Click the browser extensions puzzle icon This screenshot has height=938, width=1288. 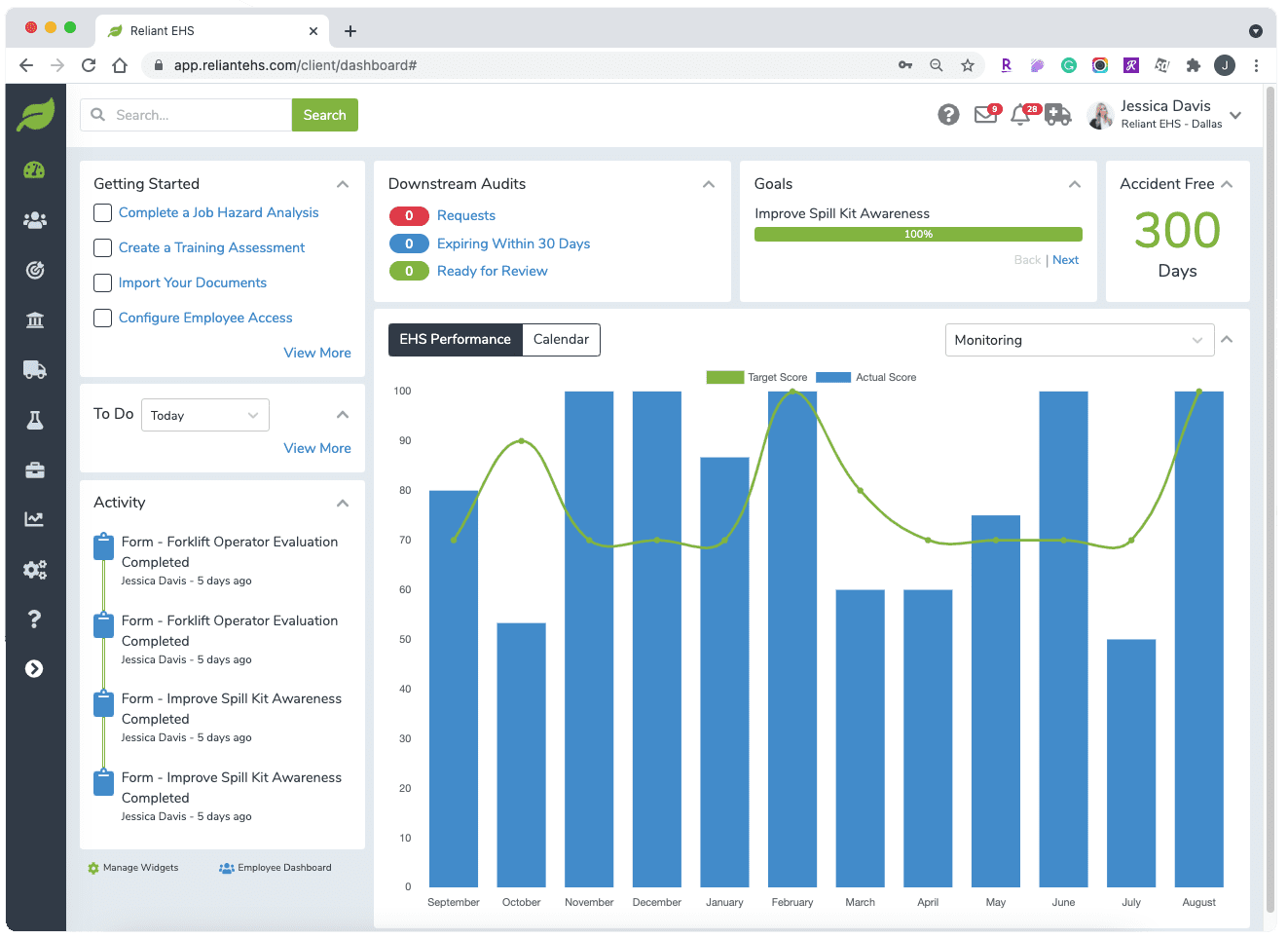1193,65
